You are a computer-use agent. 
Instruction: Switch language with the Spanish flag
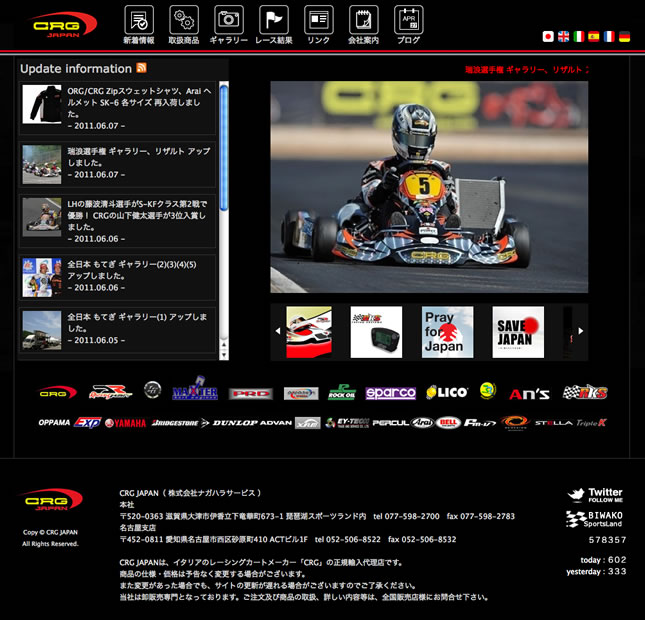coord(594,37)
